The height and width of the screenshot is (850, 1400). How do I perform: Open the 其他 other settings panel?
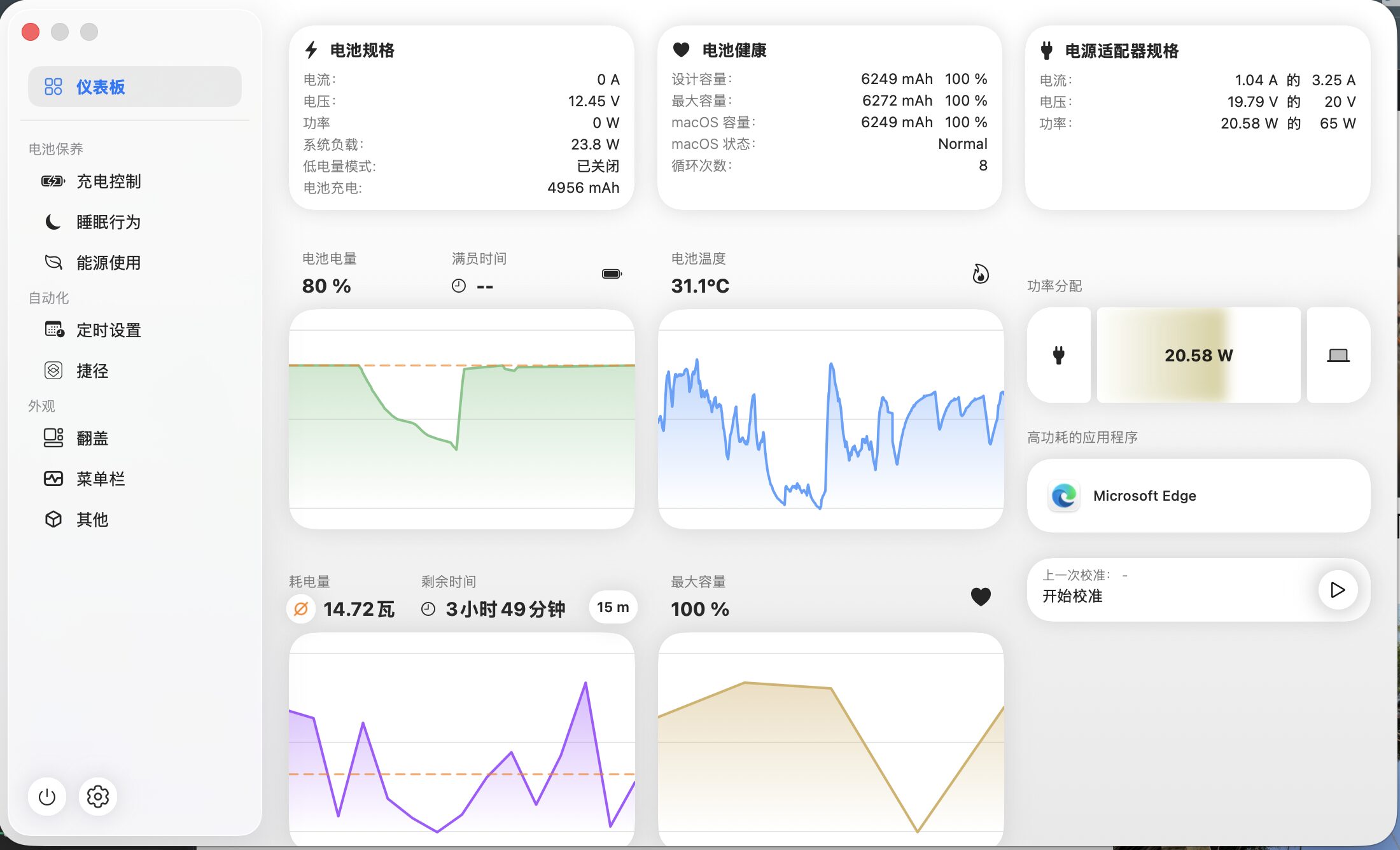point(93,520)
